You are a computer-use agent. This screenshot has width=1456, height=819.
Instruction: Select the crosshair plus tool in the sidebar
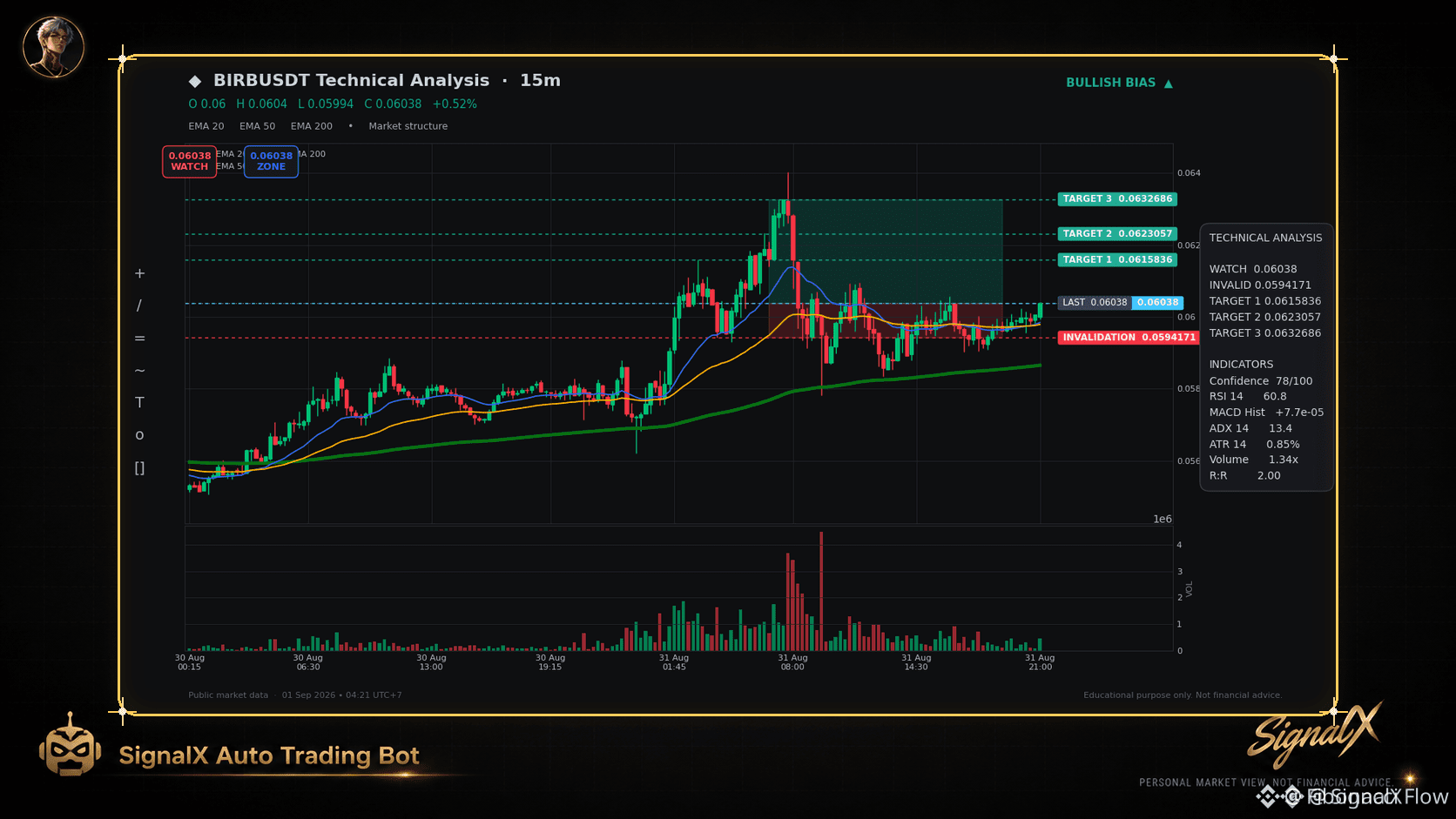coord(139,273)
